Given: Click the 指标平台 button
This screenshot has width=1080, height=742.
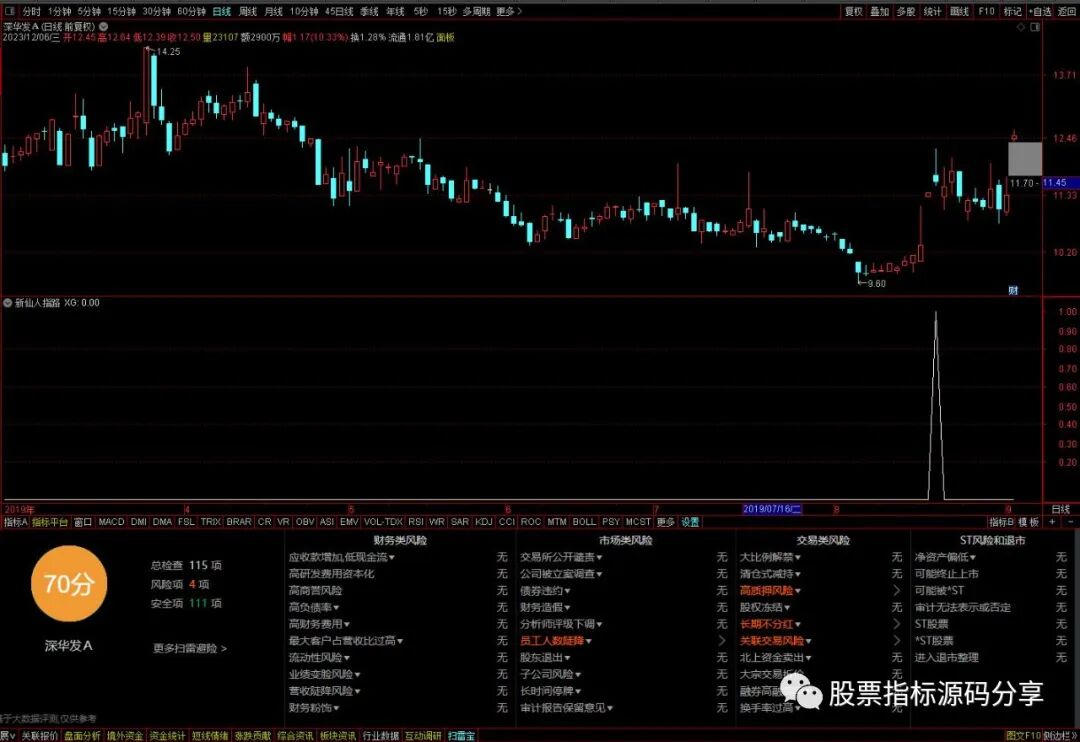Looking at the screenshot, I should pyautogui.click(x=50, y=522).
